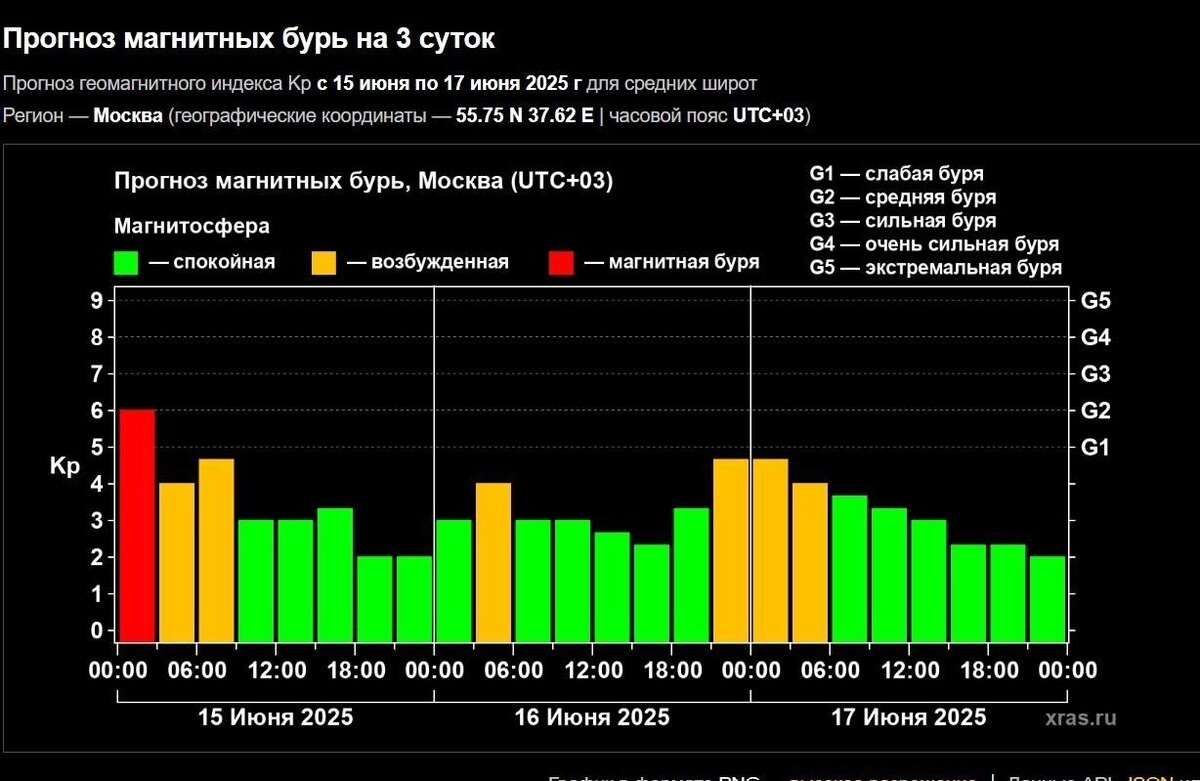The image size is (1200, 781).
Task: Click the '12:00' time label under 15 June
Action: [x=276, y=670]
